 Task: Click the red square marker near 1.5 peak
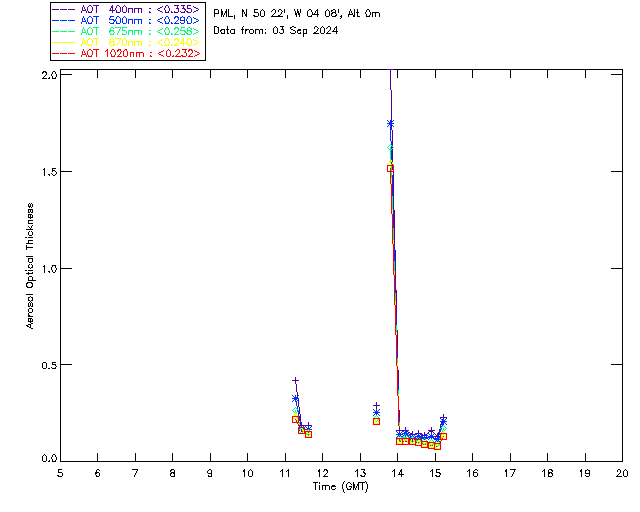(390, 168)
